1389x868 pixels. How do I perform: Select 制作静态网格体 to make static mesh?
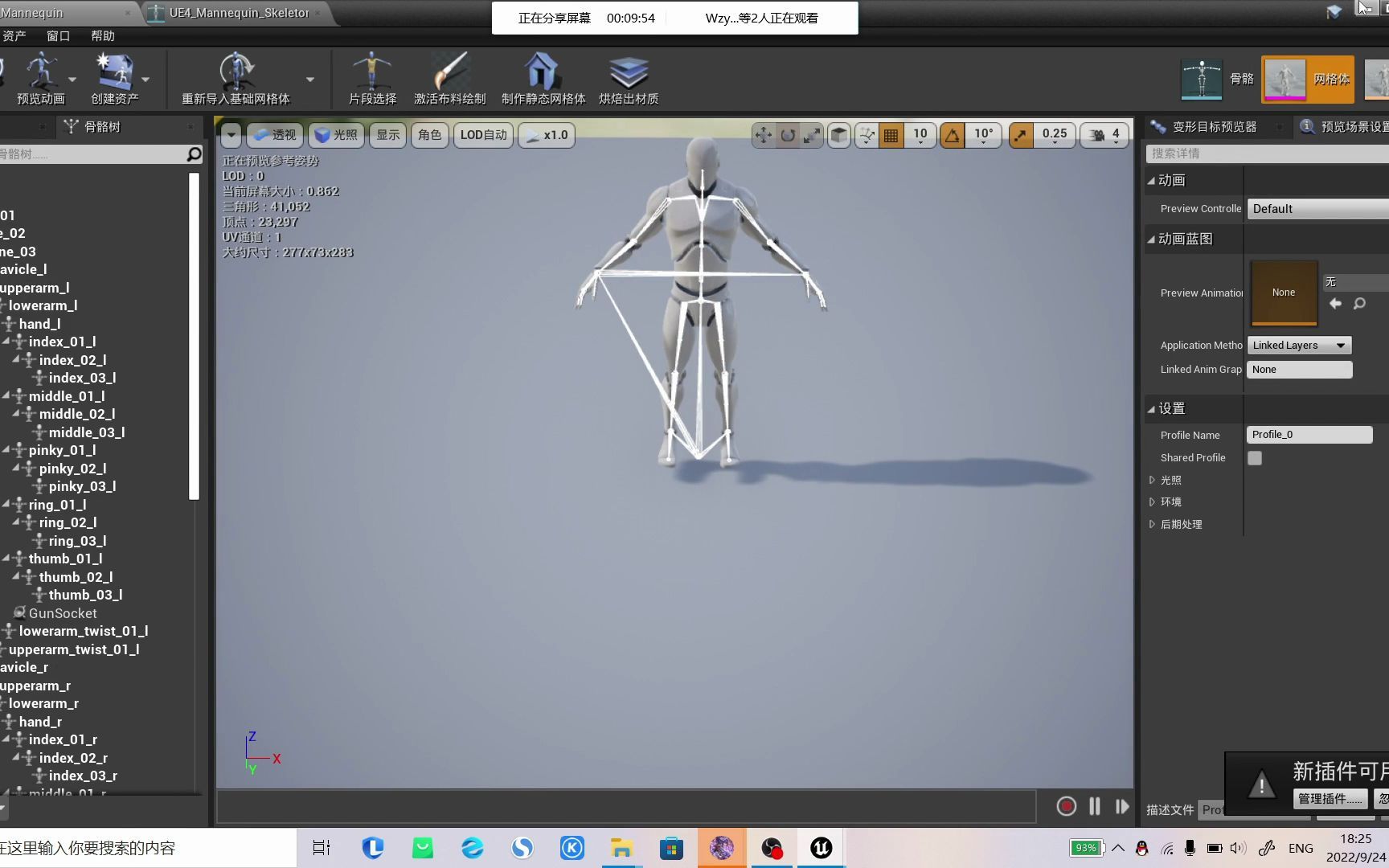[x=541, y=78]
